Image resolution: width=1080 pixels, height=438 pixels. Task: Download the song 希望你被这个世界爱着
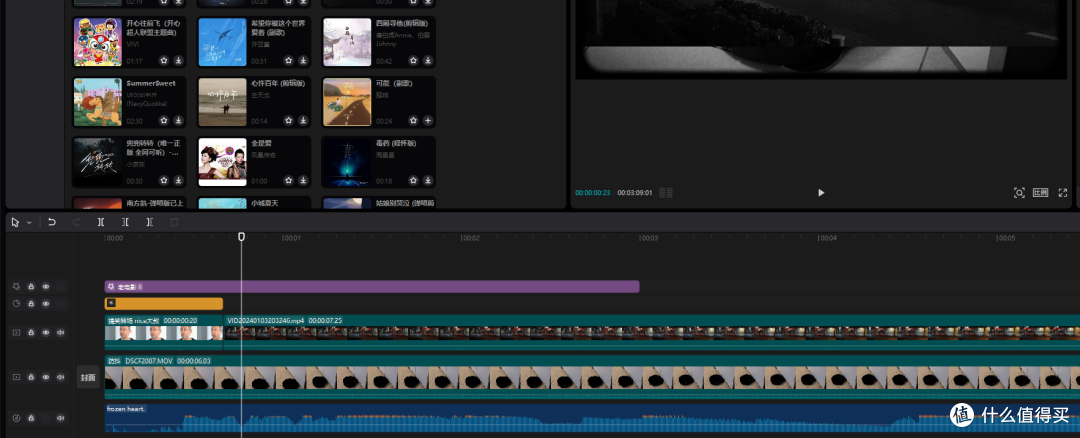(x=303, y=60)
